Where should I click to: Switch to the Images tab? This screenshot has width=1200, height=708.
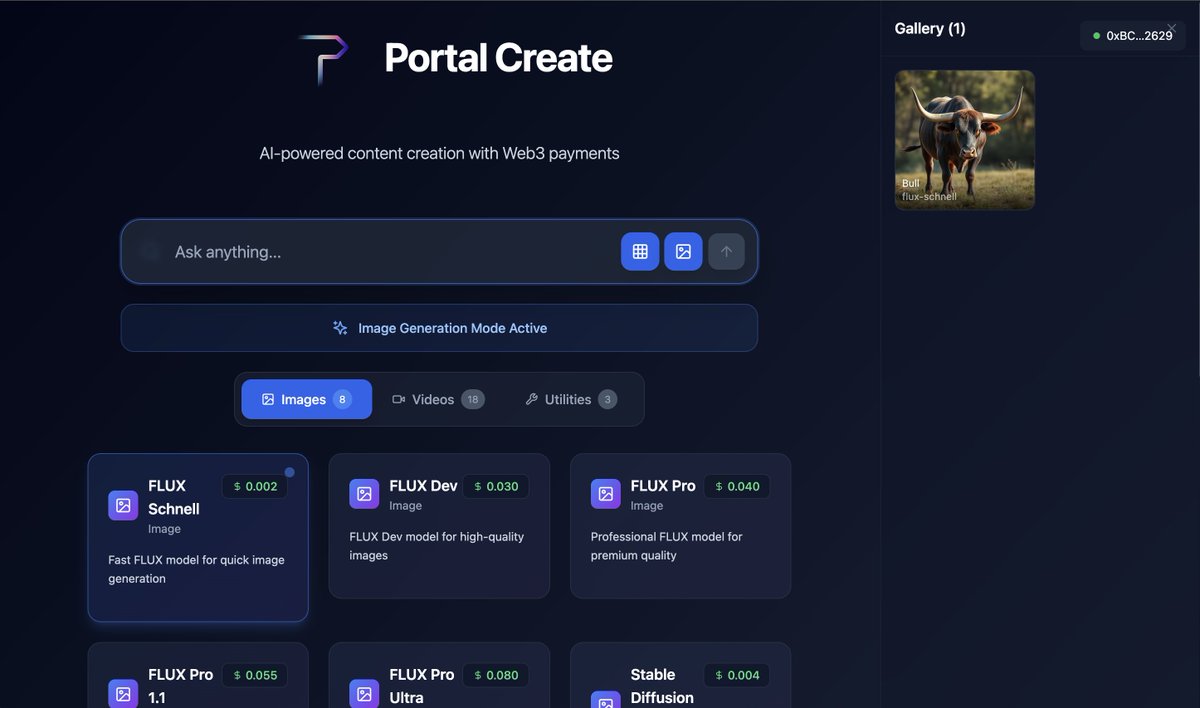pyautogui.click(x=307, y=399)
